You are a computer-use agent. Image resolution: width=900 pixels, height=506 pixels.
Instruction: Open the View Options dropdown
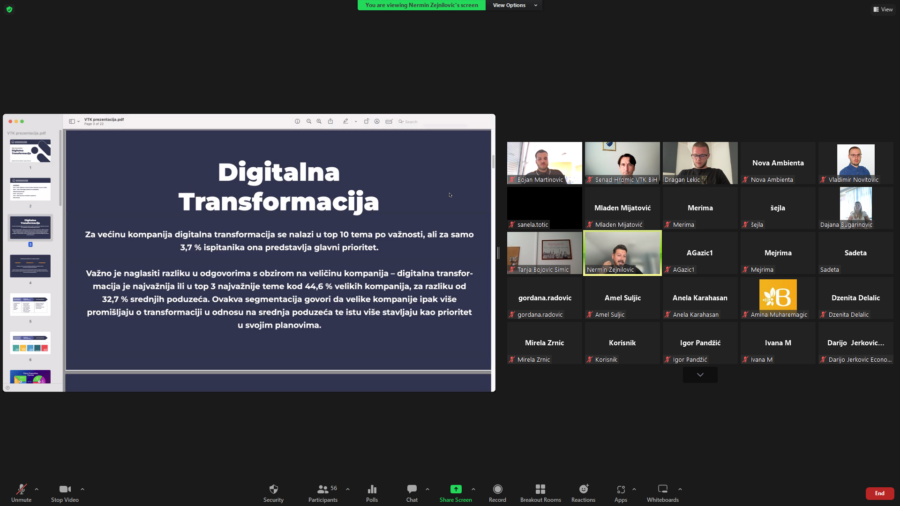(x=514, y=5)
